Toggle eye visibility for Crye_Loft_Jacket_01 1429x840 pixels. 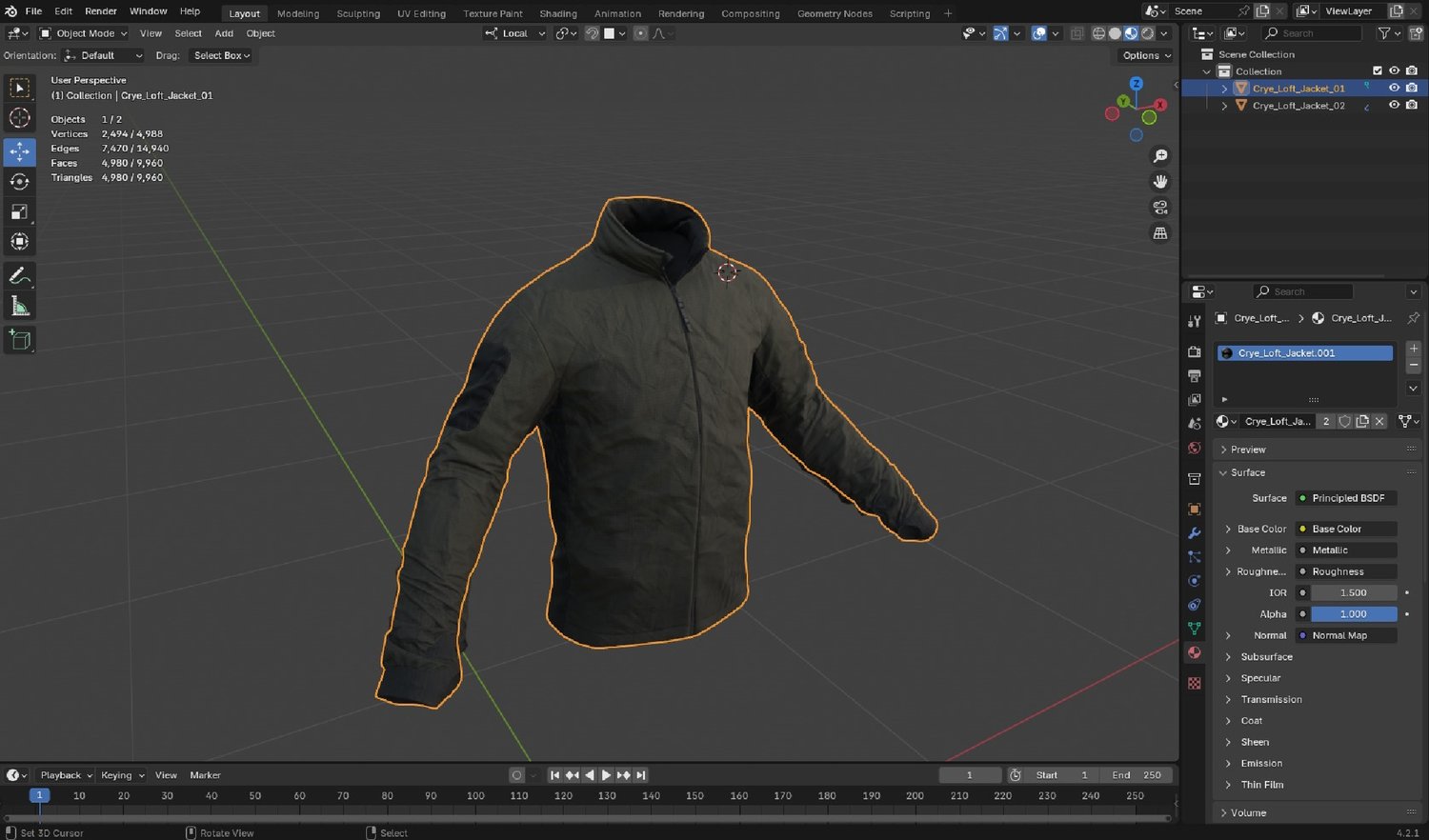click(1394, 88)
